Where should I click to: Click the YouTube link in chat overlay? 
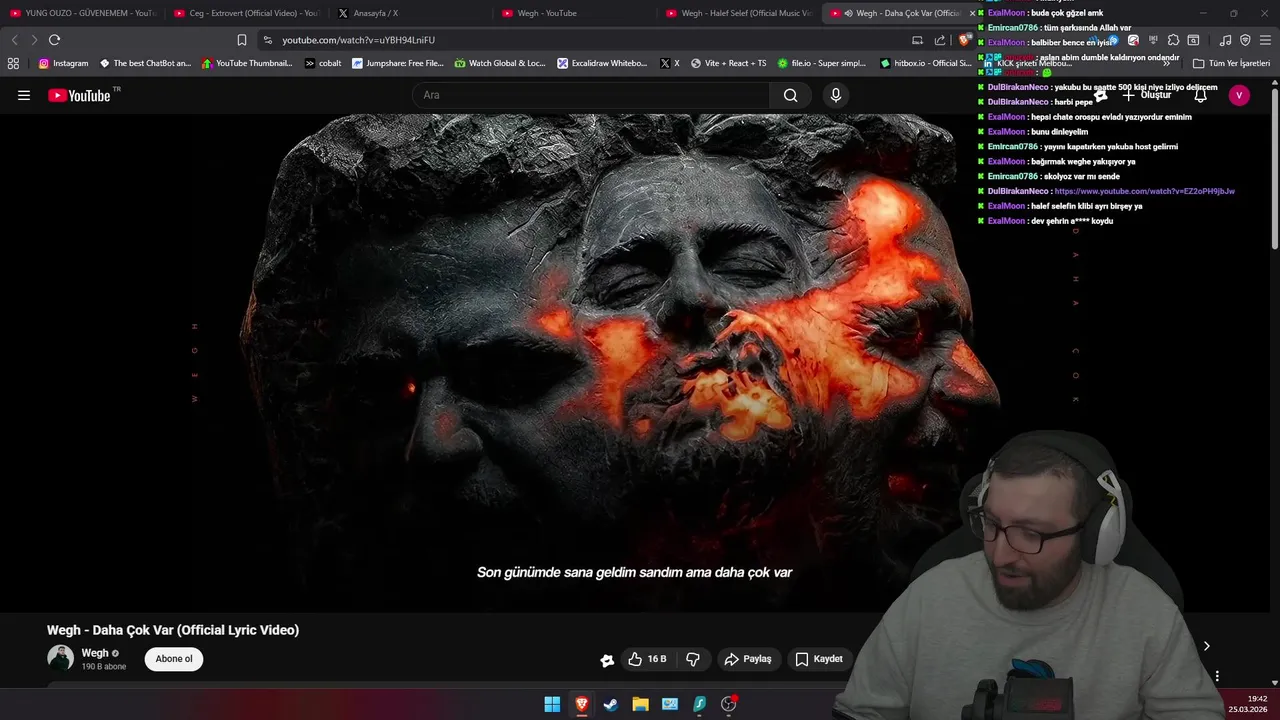click(1144, 191)
